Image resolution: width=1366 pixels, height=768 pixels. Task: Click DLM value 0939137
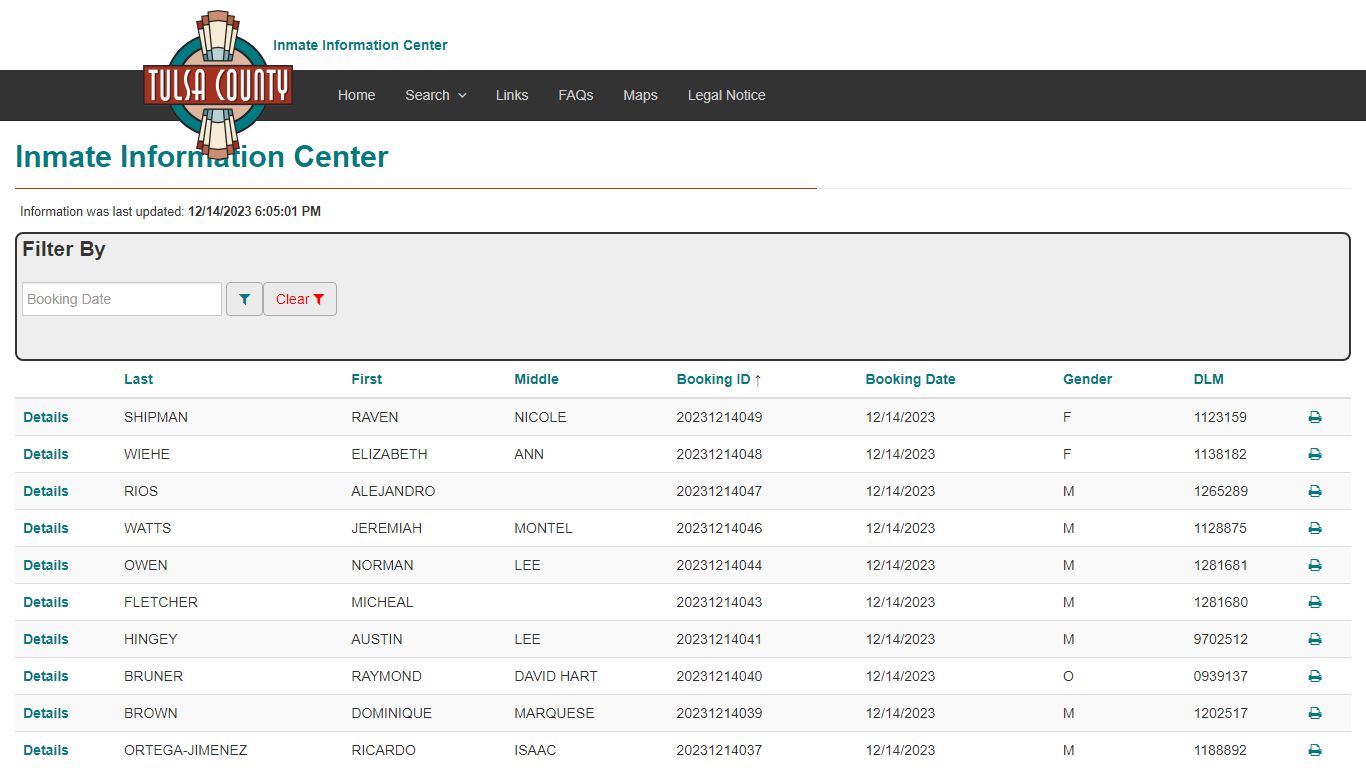pos(1220,676)
